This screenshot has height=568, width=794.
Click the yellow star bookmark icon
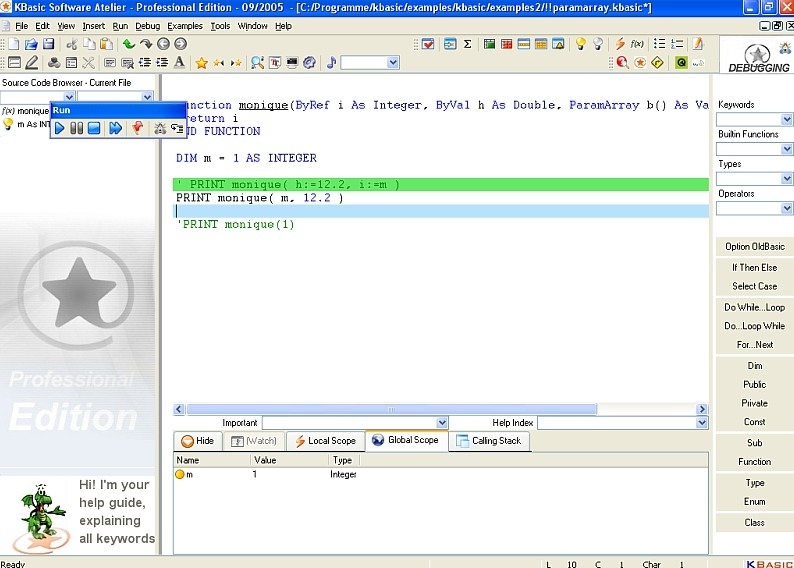tap(202, 63)
